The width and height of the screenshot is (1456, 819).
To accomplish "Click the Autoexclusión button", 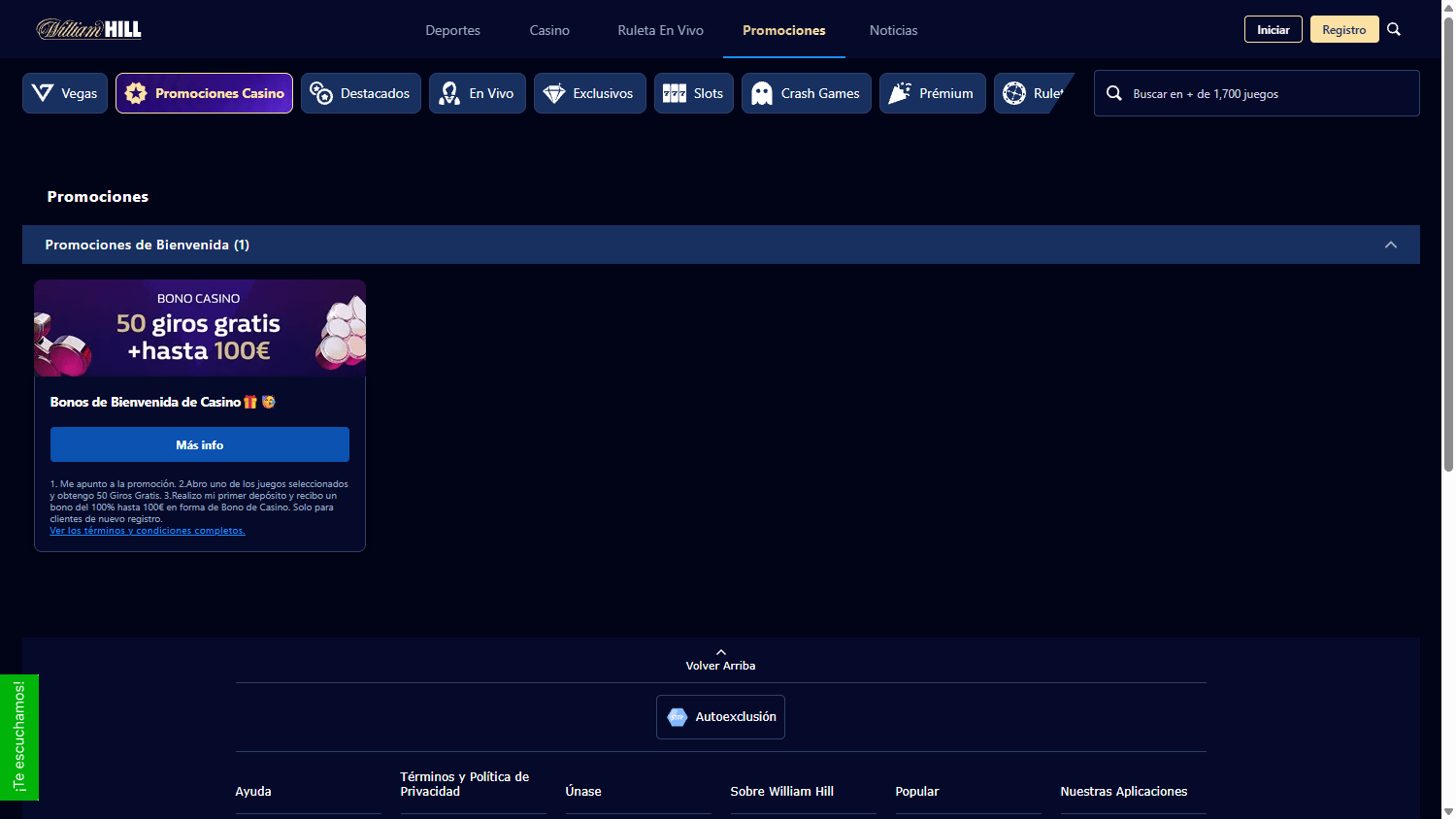I will tap(720, 717).
